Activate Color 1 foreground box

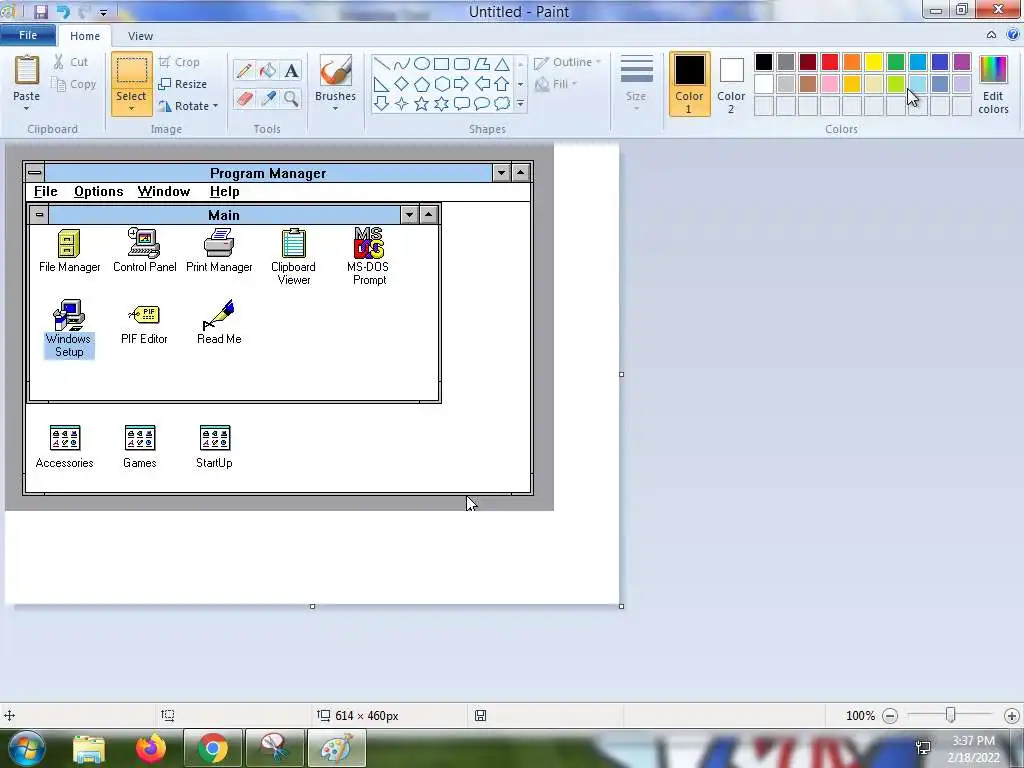click(690, 84)
